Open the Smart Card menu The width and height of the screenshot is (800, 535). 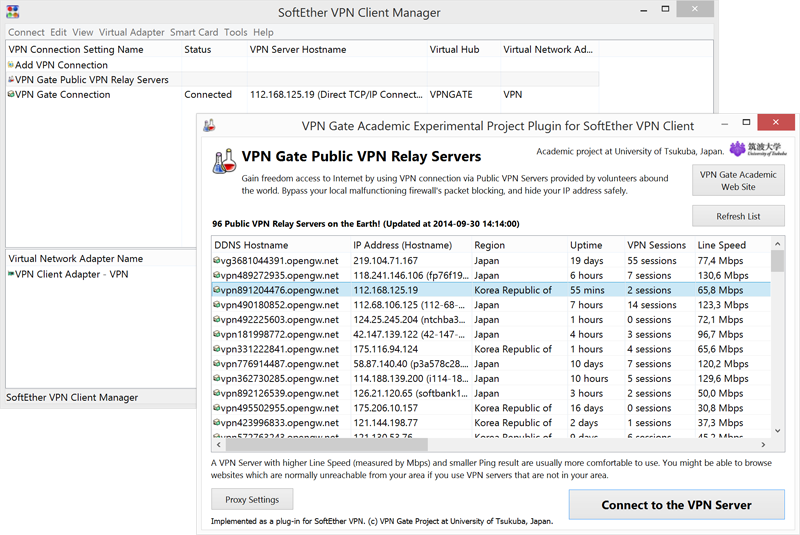tap(194, 32)
